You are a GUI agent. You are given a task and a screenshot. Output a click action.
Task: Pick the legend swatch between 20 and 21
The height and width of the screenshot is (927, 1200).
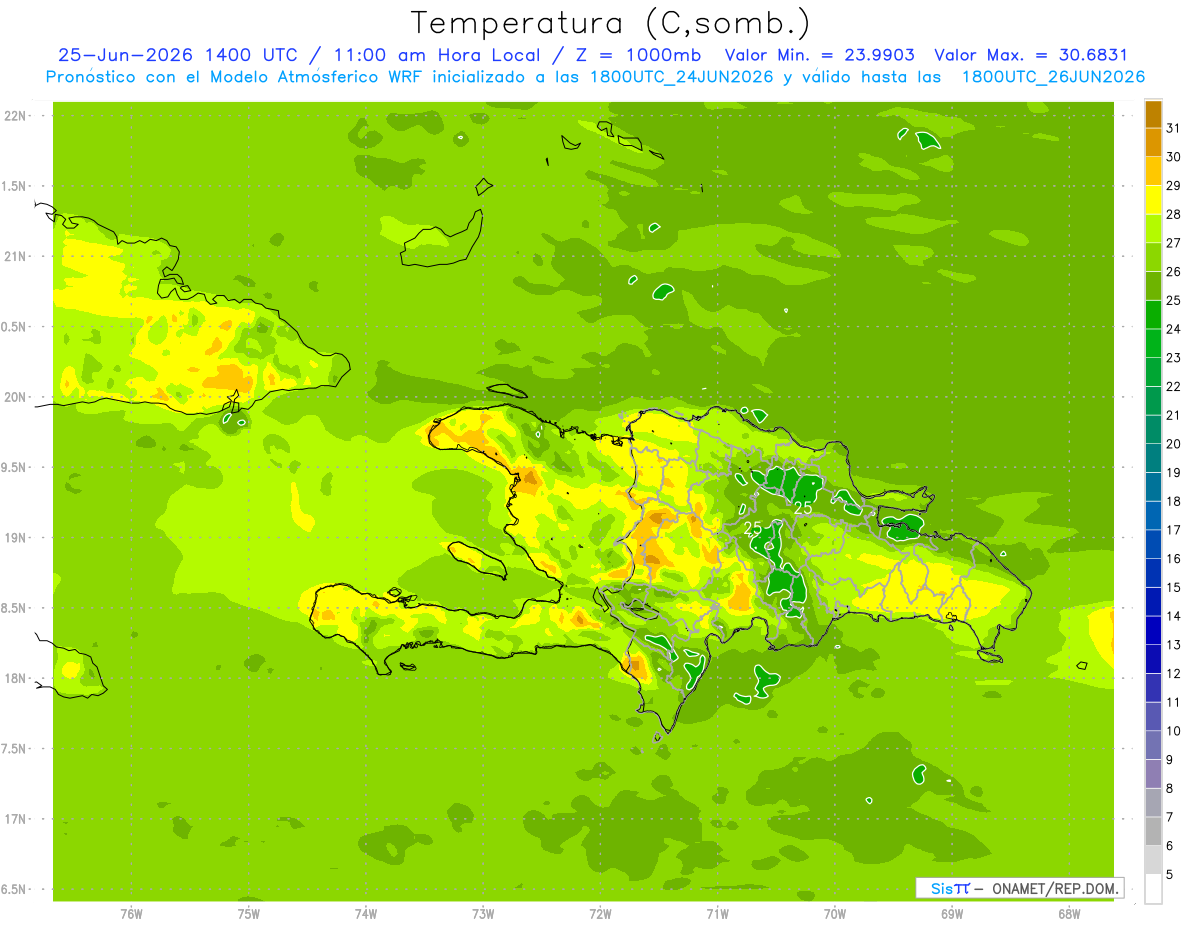[x=1154, y=430]
